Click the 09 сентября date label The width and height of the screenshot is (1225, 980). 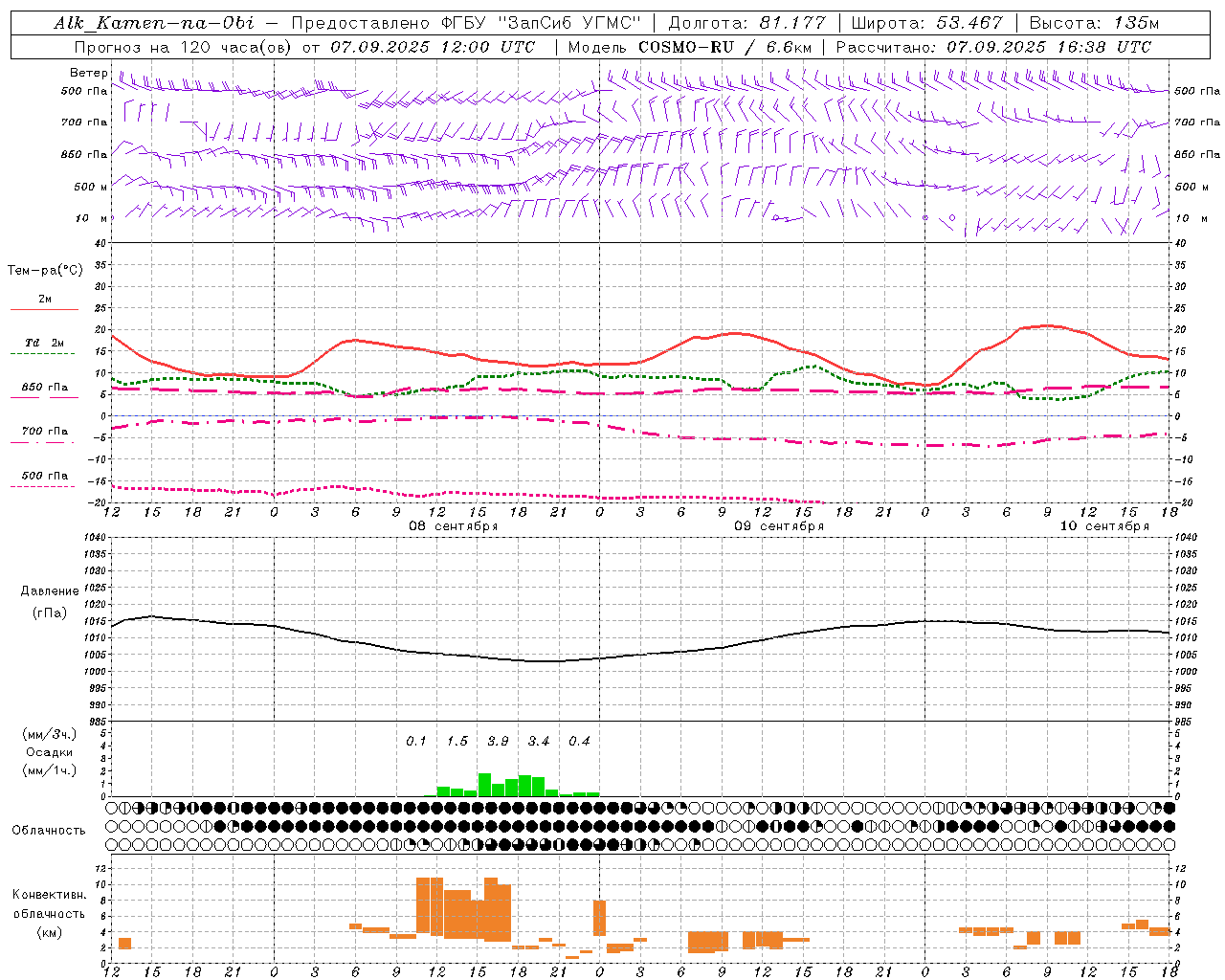tap(779, 526)
